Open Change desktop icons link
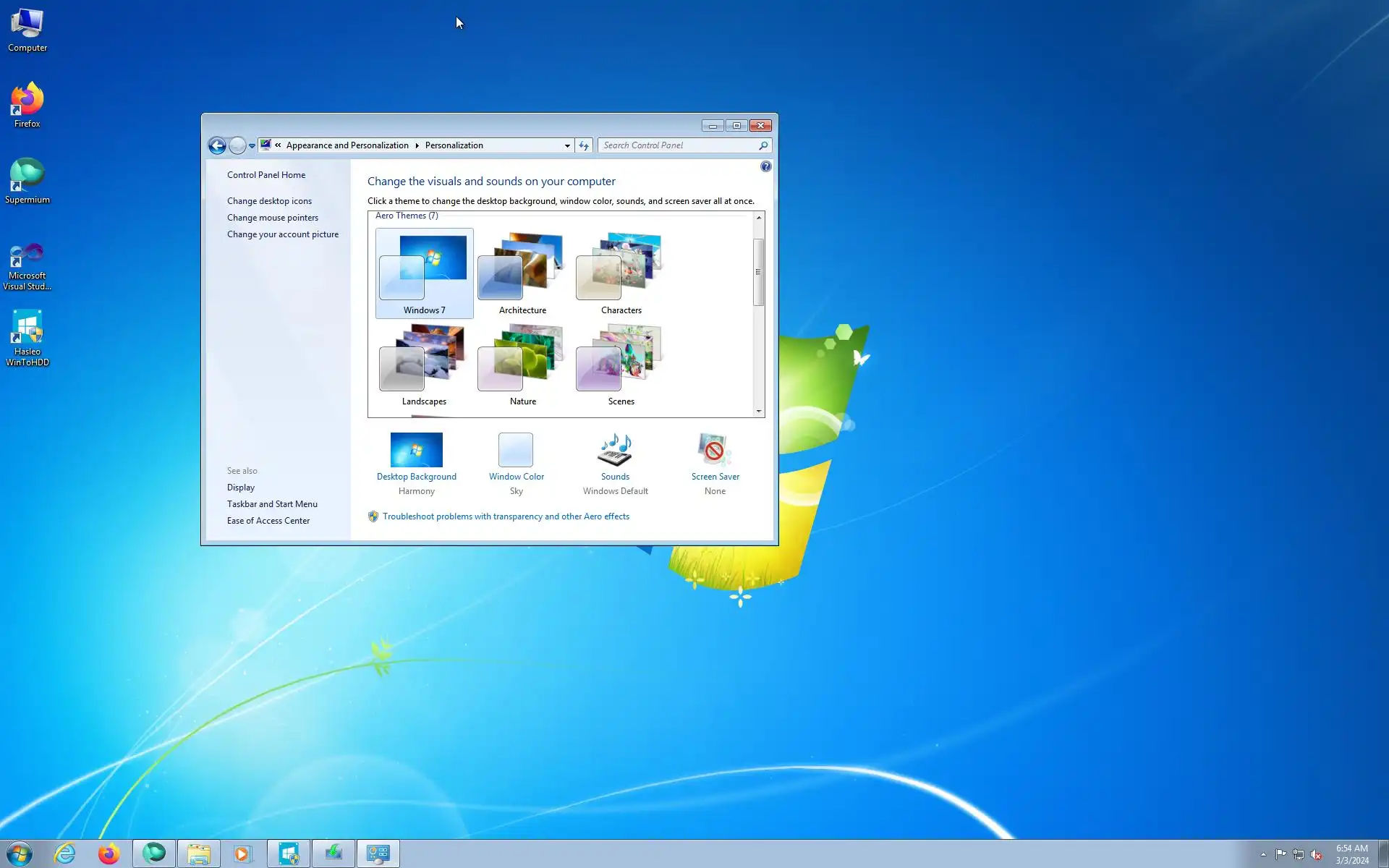1389x868 pixels. 269,201
